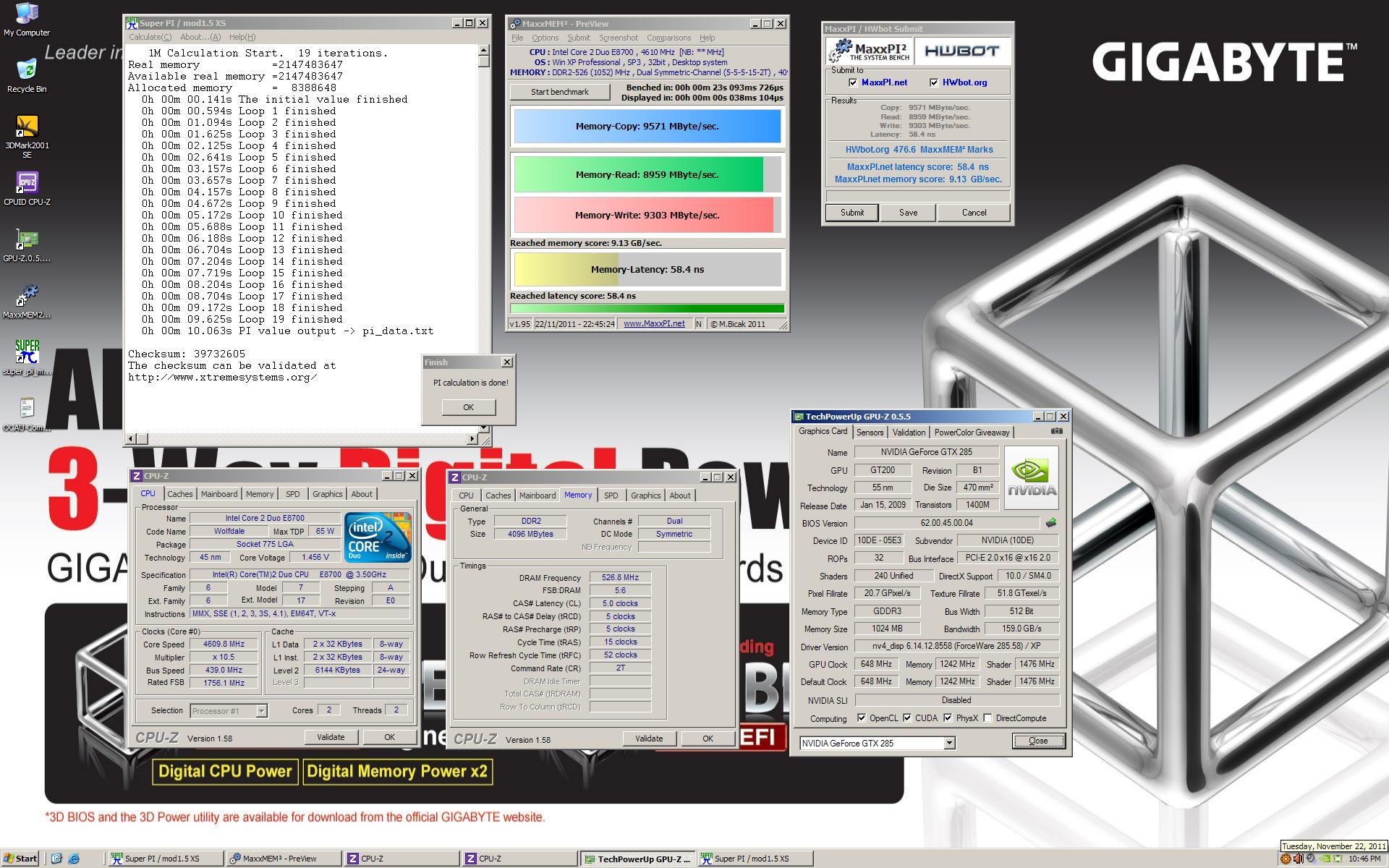Open Caches tab in left CPU-Z window

pyautogui.click(x=180, y=494)
